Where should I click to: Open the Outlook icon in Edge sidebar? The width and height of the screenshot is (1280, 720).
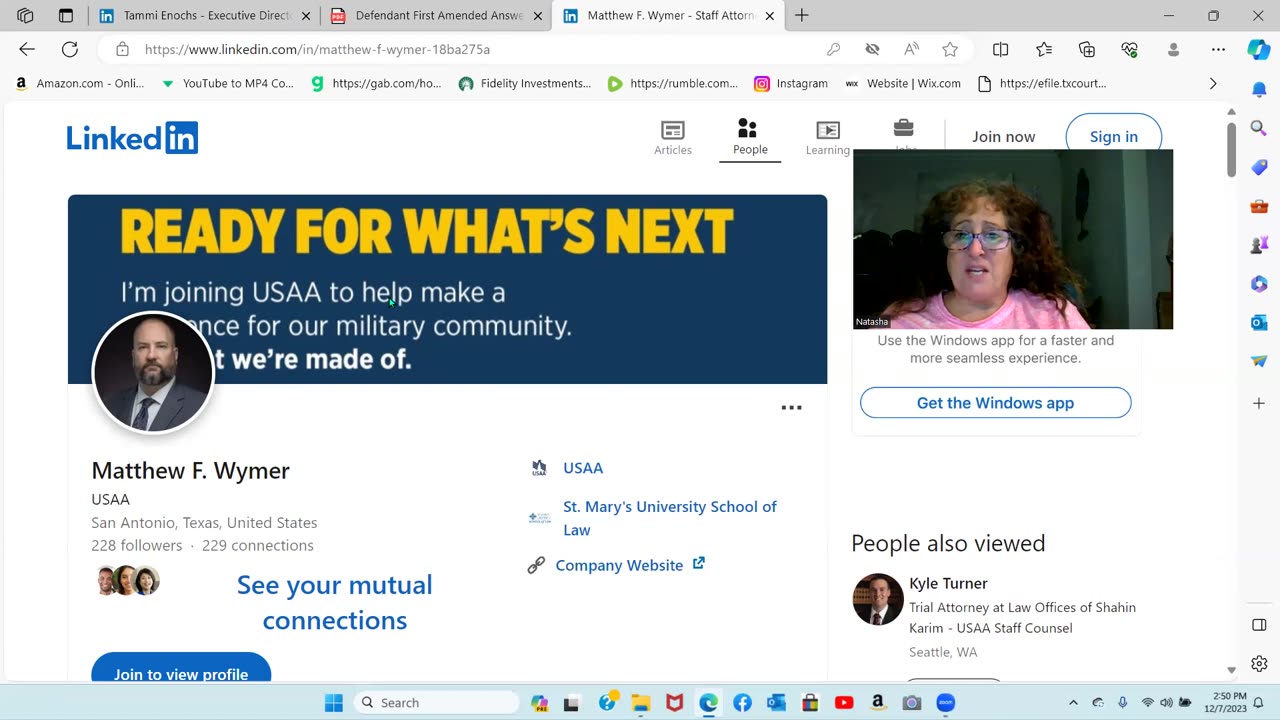click(x=1259, y=322)
